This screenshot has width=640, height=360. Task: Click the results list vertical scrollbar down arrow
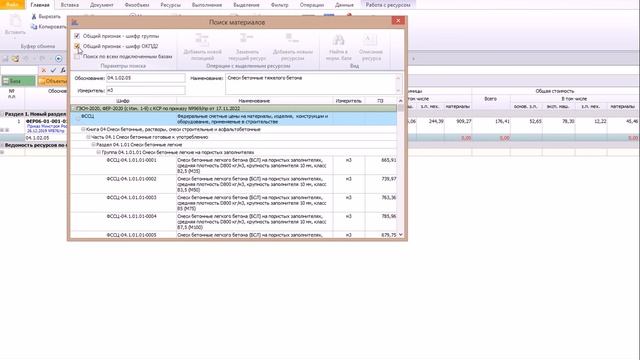point(400,235)
